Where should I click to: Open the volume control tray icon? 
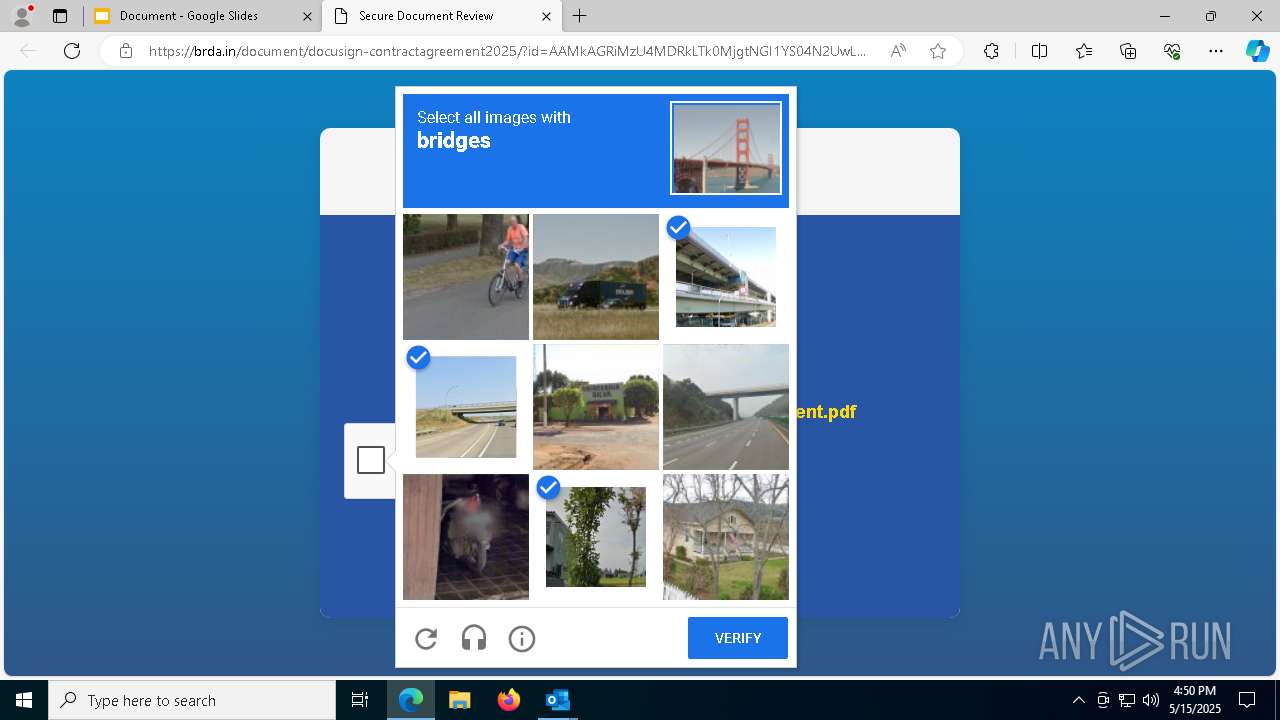1150,700
